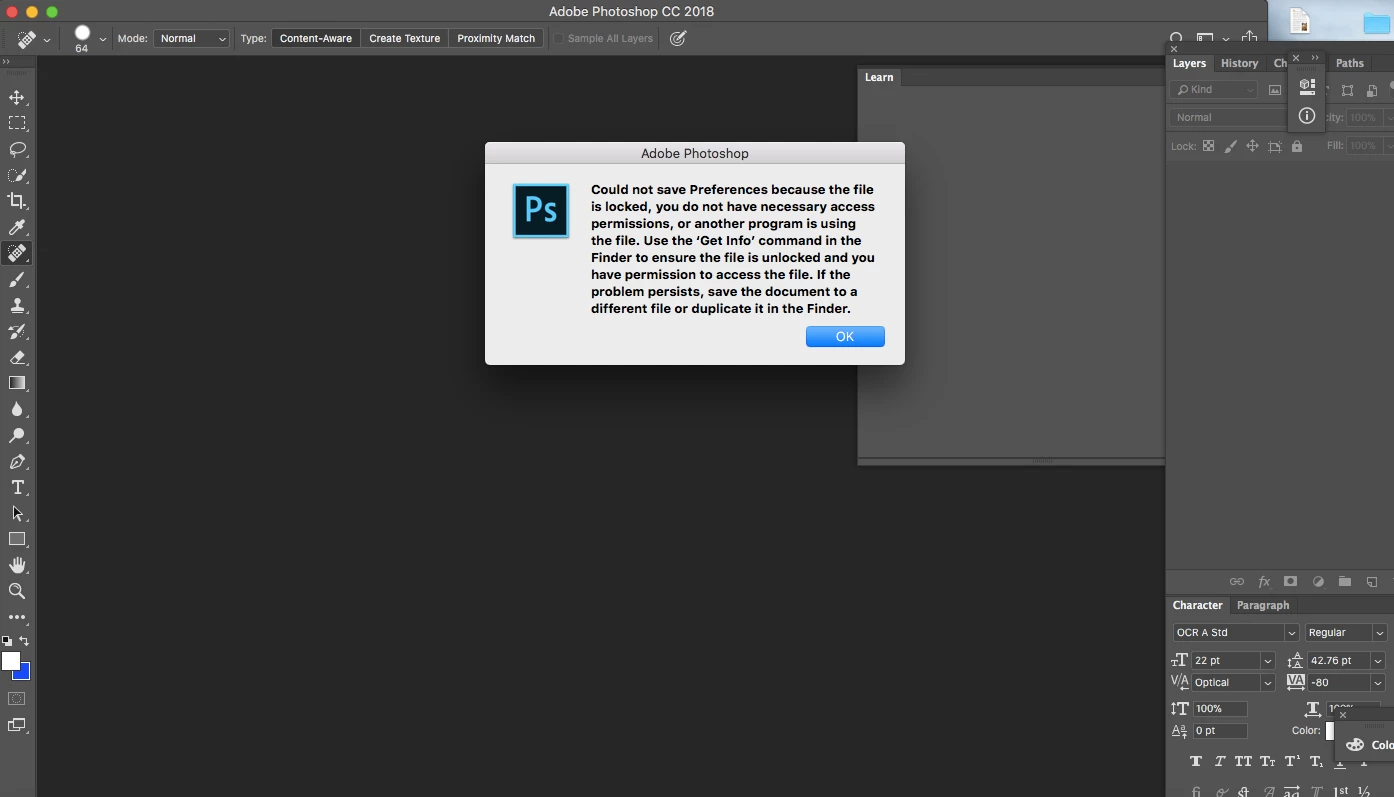Select the Content-Aware type button
1394x797 pixels.
pyautogui.click(x=316, y=39)
